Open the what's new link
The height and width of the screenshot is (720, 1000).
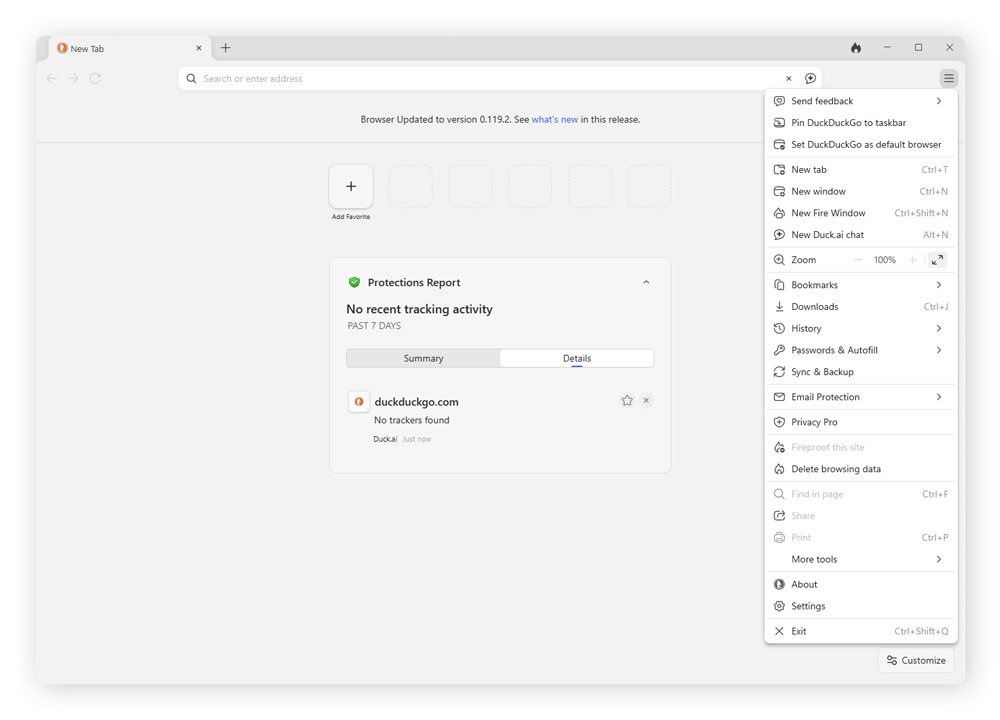[555, 119]
